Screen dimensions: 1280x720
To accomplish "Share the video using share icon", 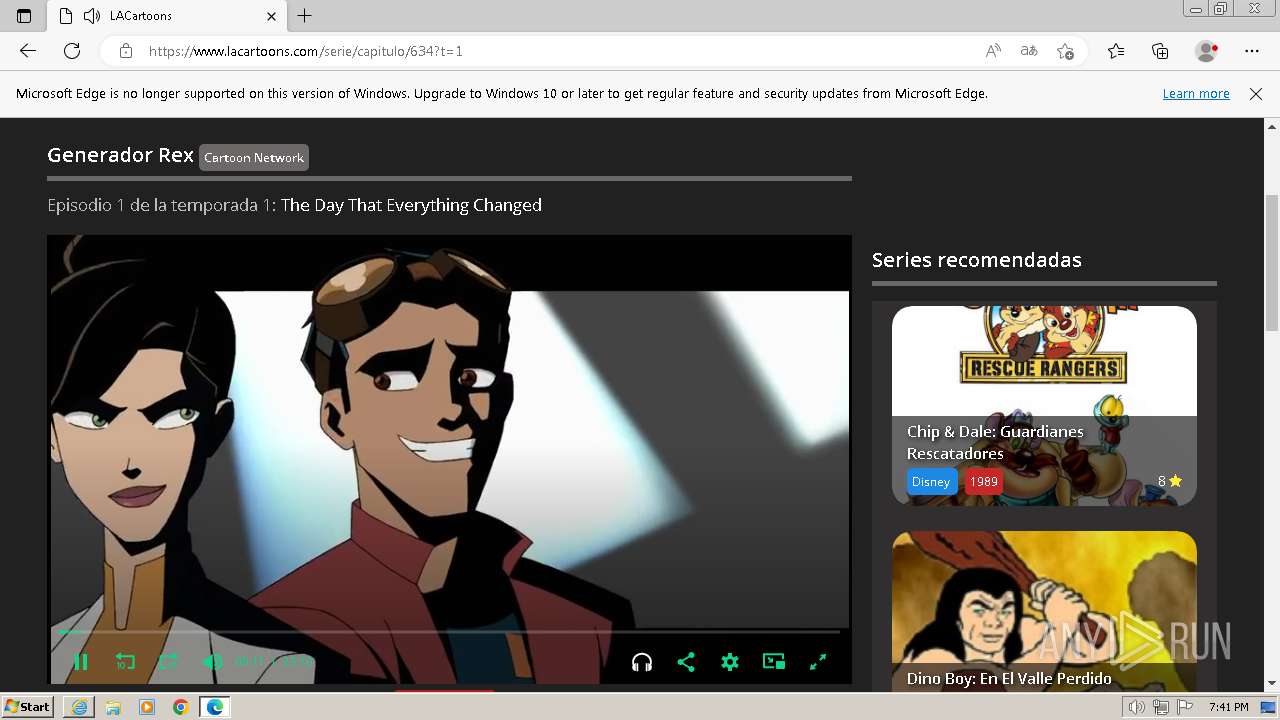I will coord(686,662).
